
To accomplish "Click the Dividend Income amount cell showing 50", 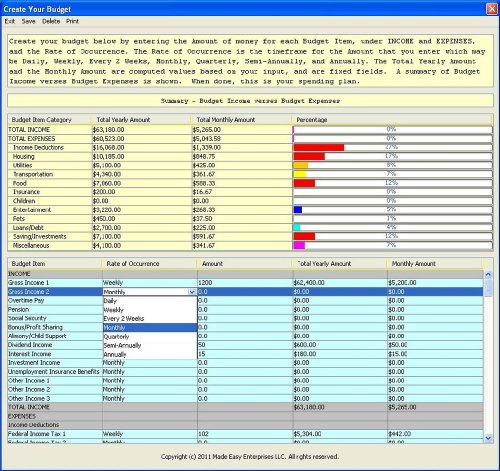I will coord(245,345).
